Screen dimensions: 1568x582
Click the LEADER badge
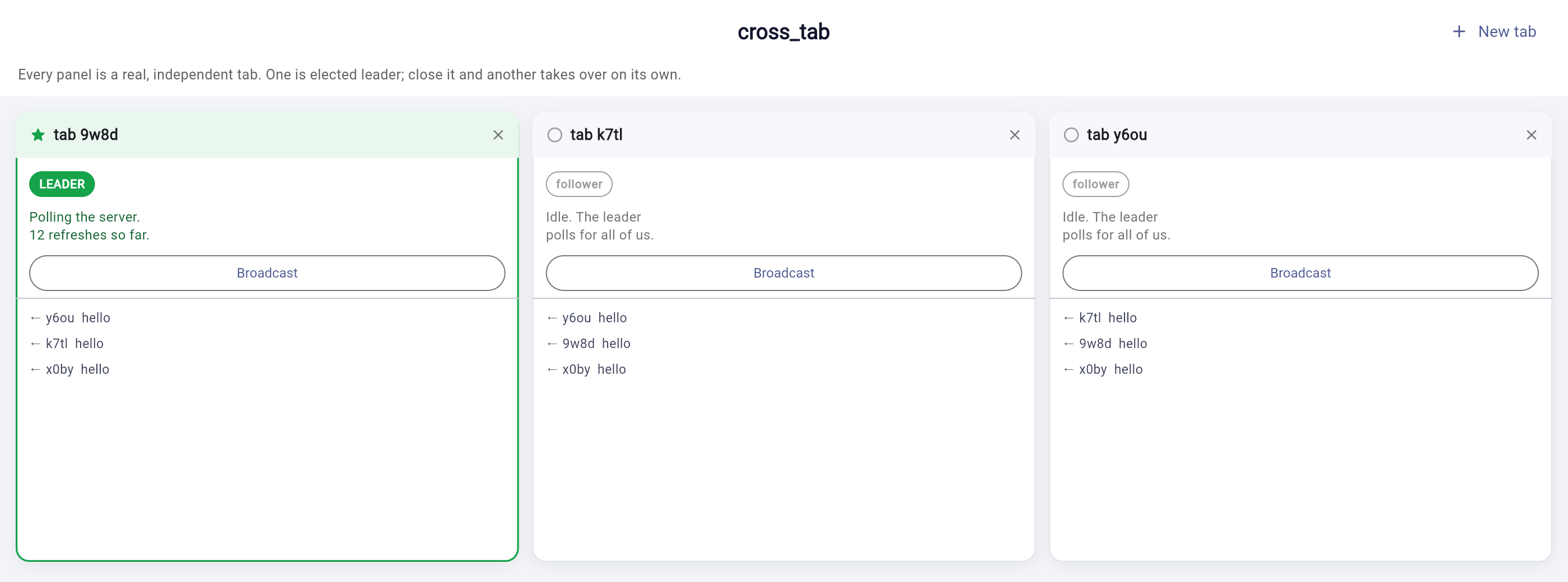coord(62,184)
